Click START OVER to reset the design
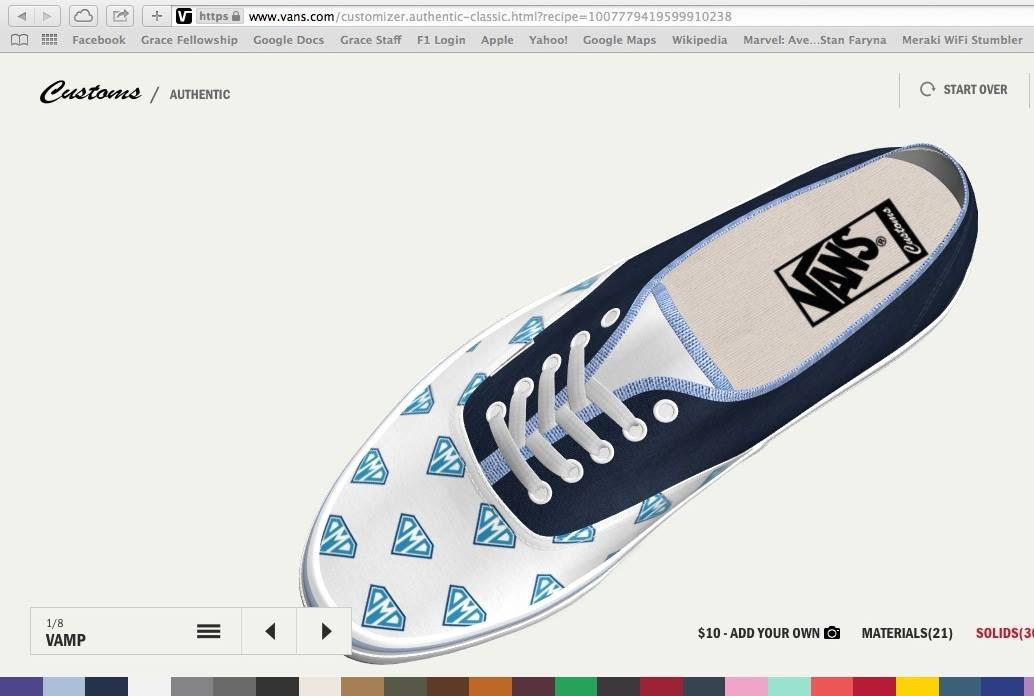The width and height of the screenshot is (1034, 696). coord(963,90)
